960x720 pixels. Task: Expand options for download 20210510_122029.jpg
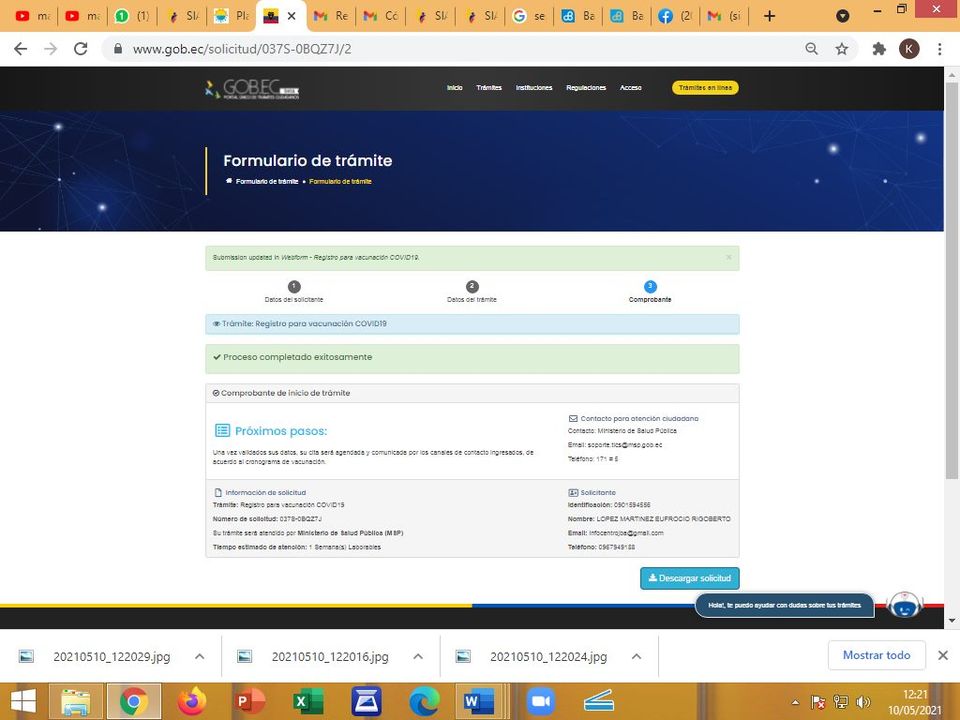tap(199, 656)
